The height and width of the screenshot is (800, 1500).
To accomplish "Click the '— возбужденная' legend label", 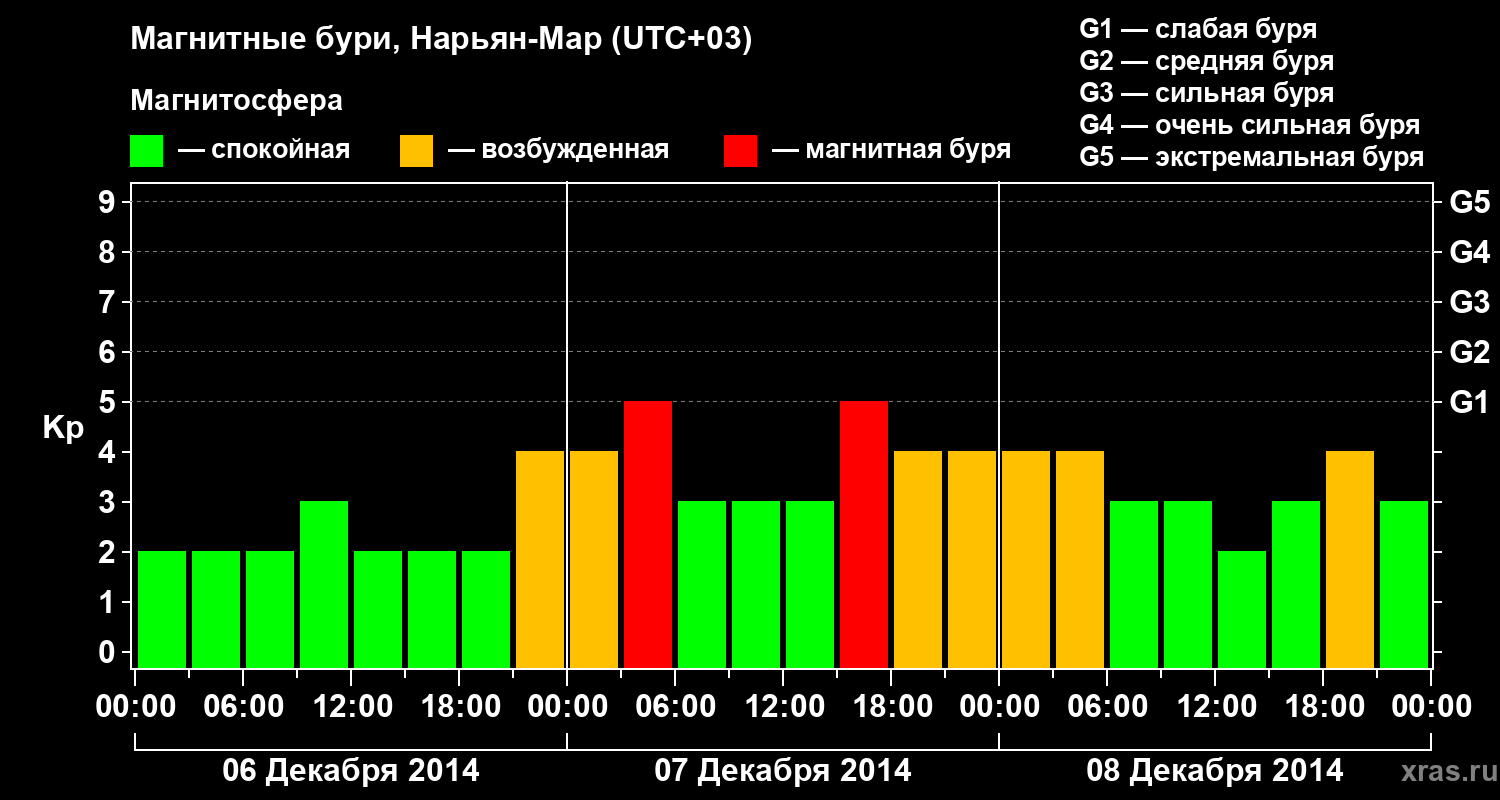I will tap(558, 150).
